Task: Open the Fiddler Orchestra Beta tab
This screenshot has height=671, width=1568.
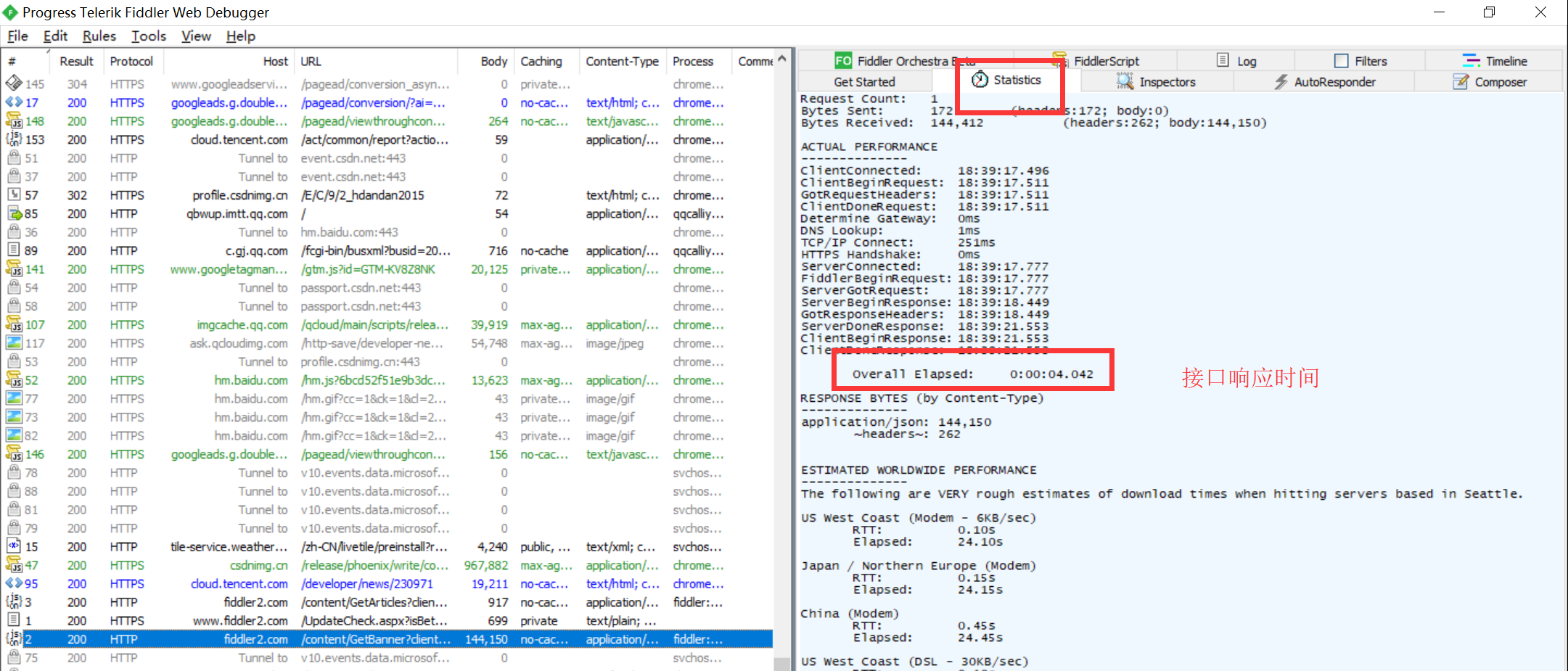Action: (904, 61)
